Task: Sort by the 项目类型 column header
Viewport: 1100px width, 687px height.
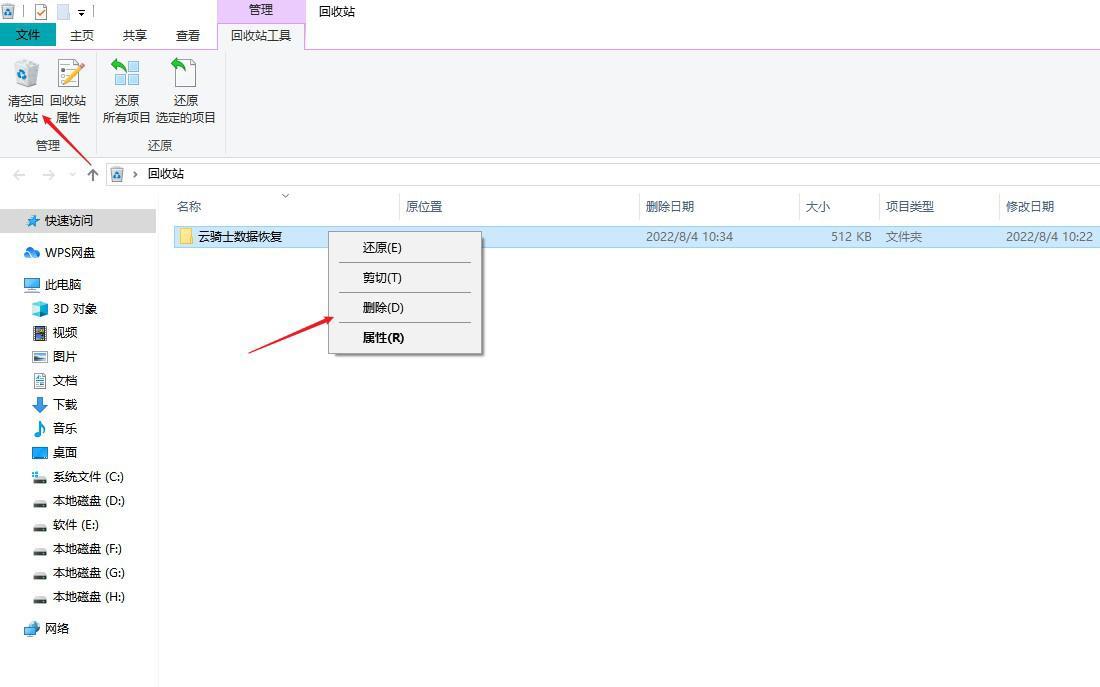Action: tap(939, 206)
